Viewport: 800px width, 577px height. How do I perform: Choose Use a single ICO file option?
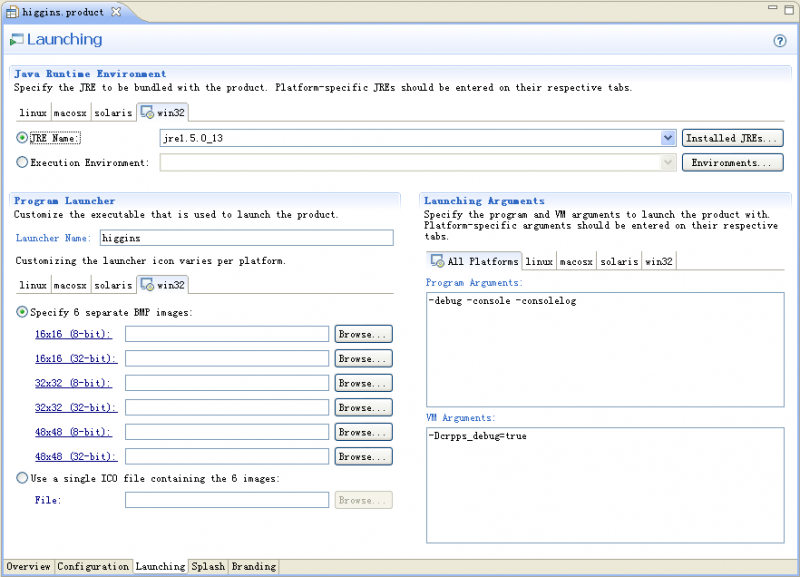(22, 478)
